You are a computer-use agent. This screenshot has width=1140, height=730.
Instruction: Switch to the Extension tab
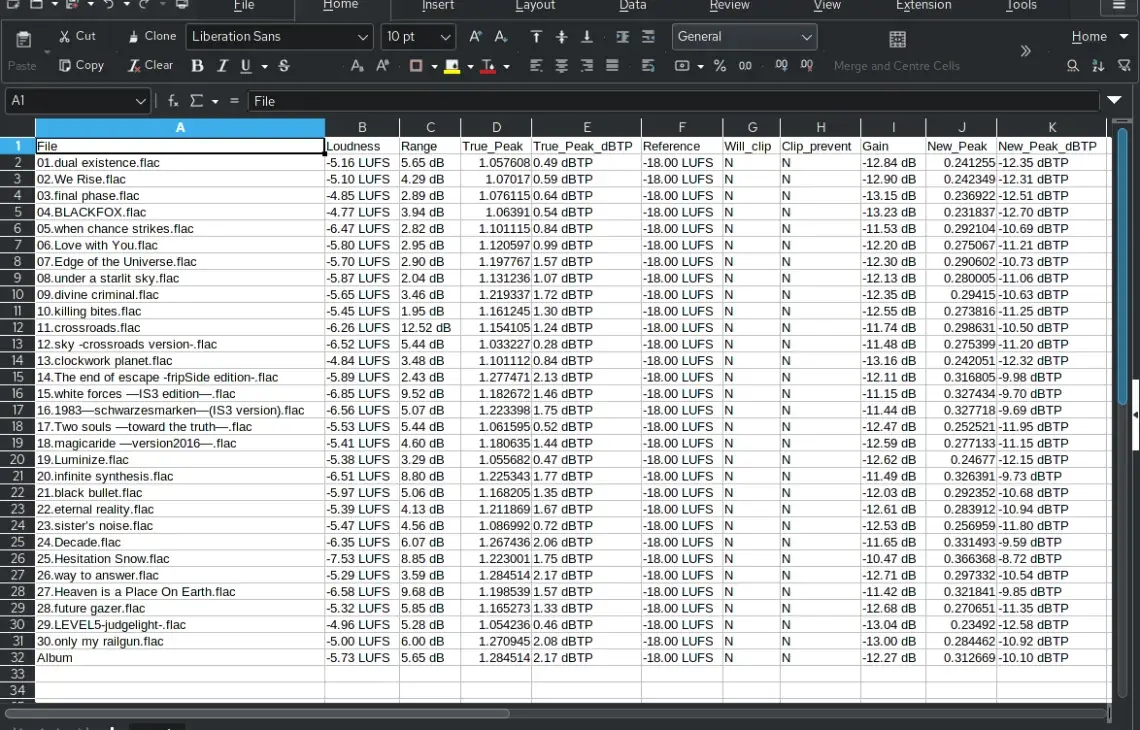pyautogui.click(x=923, y=6)
